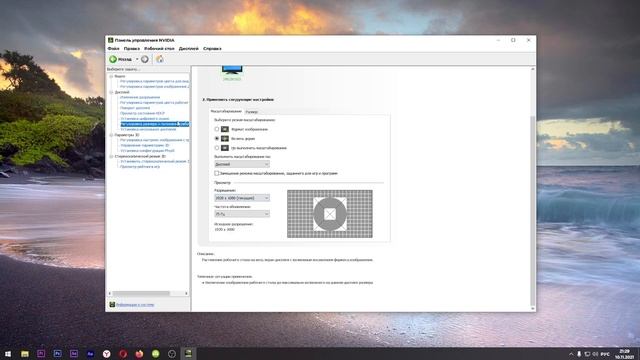Select highlighted Регулировка размера и положения task
This screenshot has height=360, width=640.
point(155,124)
